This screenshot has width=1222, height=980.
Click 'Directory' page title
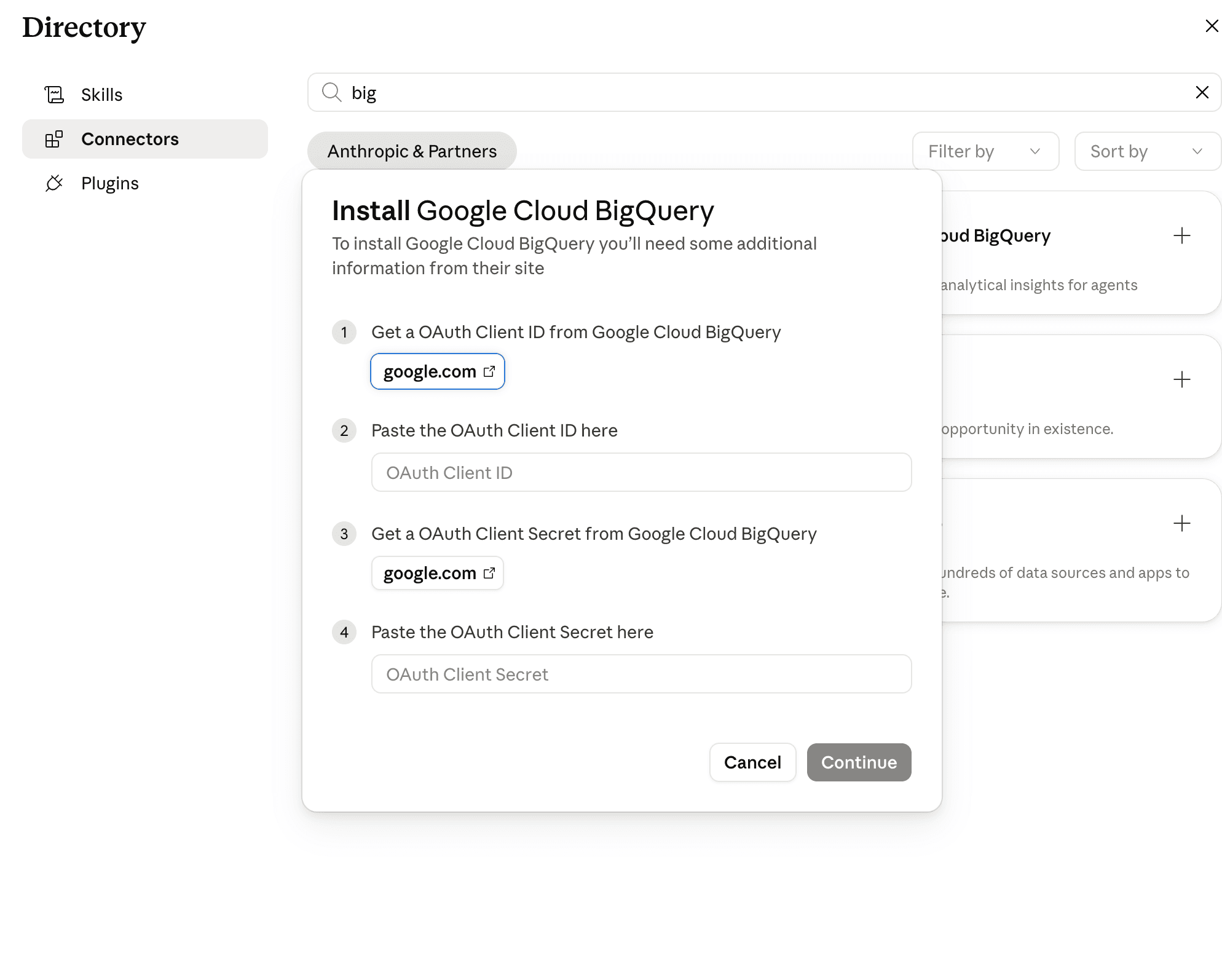coord(84,28)
